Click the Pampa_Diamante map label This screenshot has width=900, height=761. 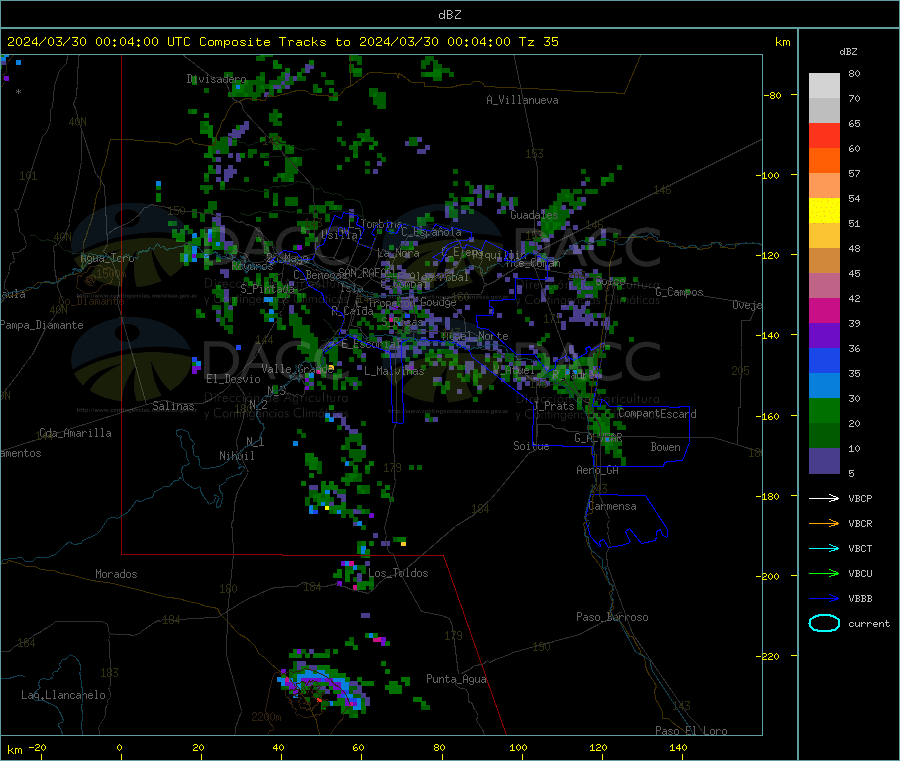[x=42, y=325]
